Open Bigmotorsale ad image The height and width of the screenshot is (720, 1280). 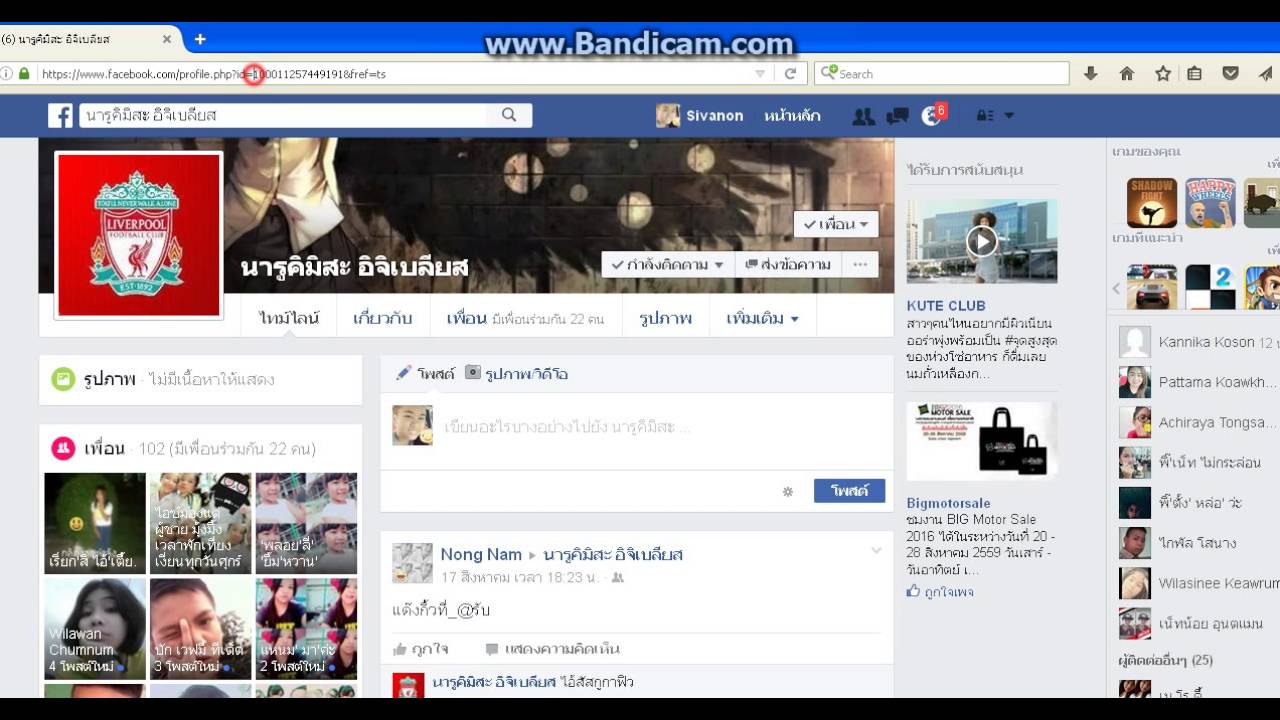[x=982, y=441]
